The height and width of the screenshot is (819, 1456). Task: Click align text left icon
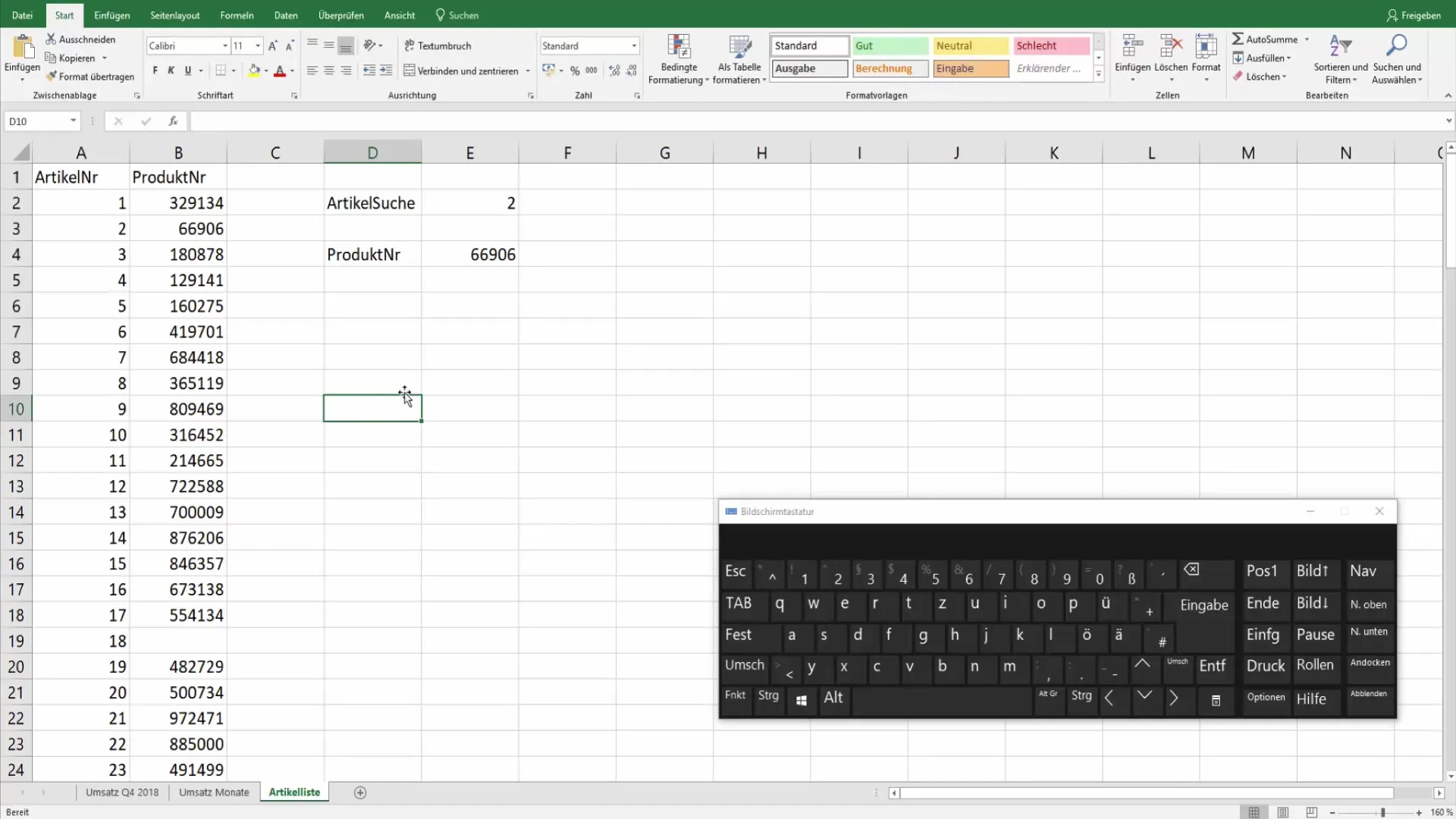[x=312, y=71]
